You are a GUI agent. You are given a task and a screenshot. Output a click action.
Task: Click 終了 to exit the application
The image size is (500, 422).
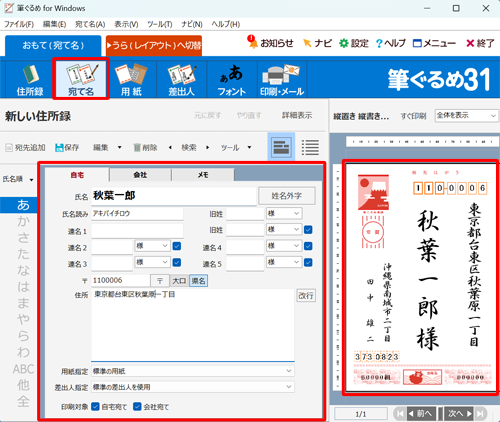(480, 43)
